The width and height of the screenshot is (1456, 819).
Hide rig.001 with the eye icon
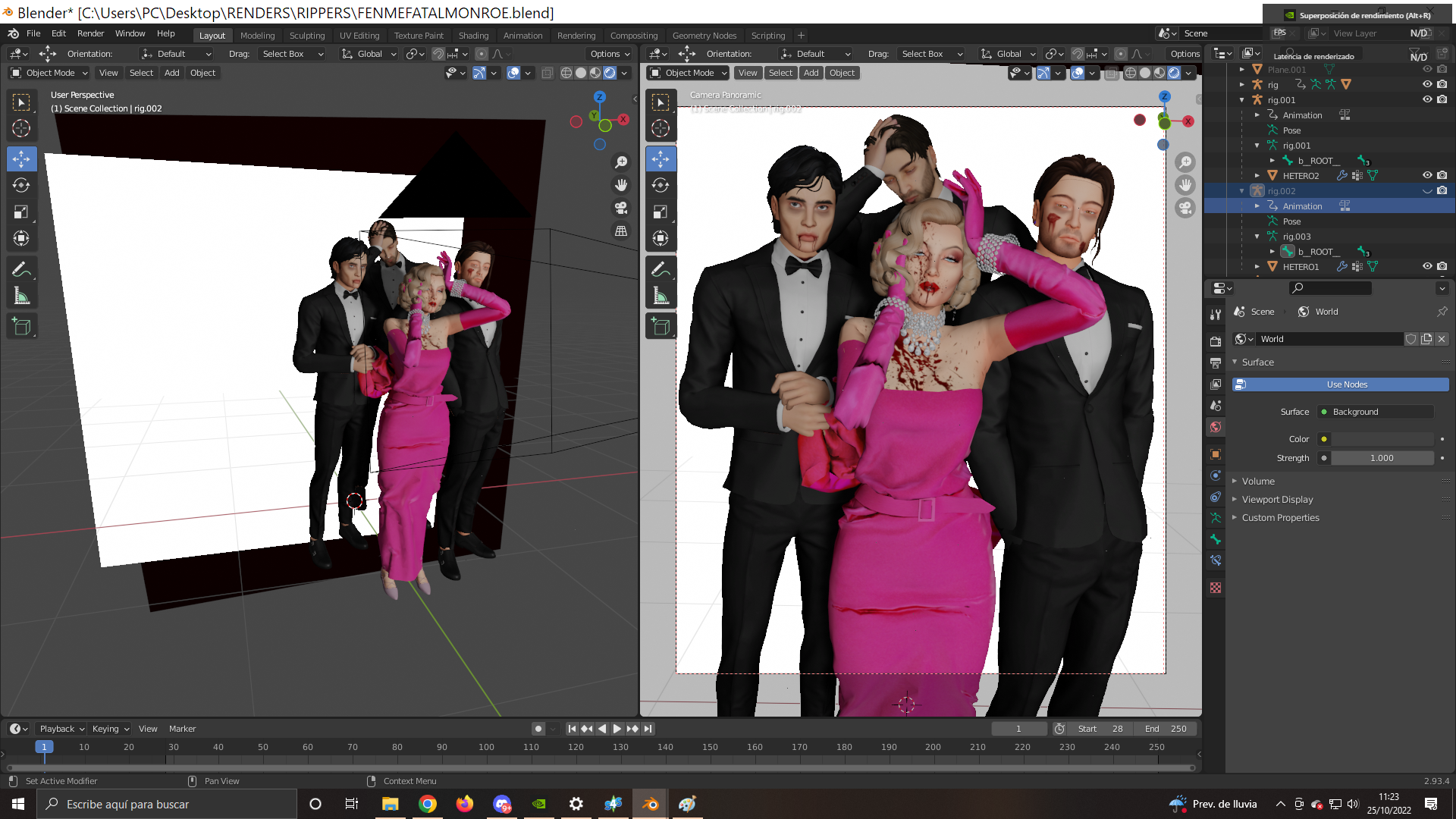[x=1426, y=99]
